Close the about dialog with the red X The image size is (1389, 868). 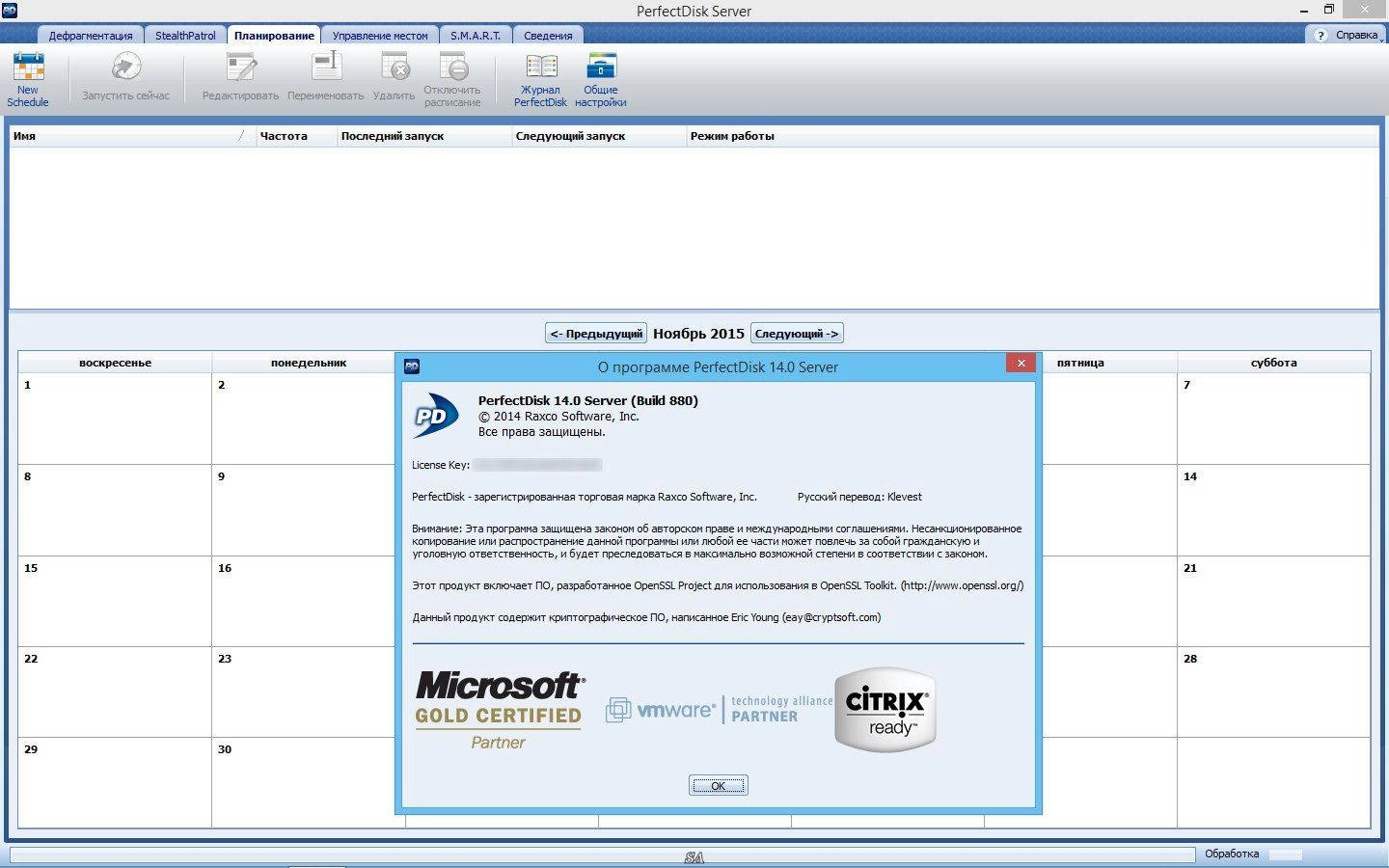1021,363
